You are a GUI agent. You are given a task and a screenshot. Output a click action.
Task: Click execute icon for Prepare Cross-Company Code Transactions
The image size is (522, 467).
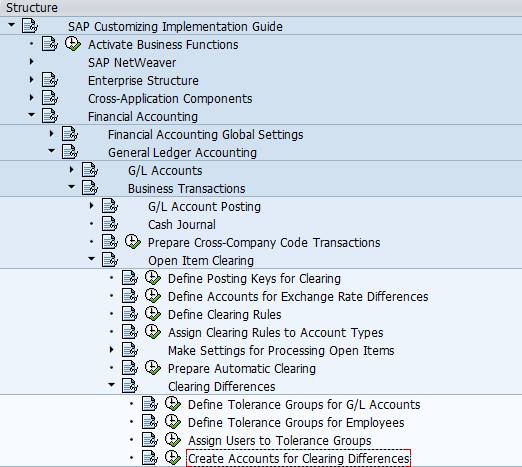point(133,242)
